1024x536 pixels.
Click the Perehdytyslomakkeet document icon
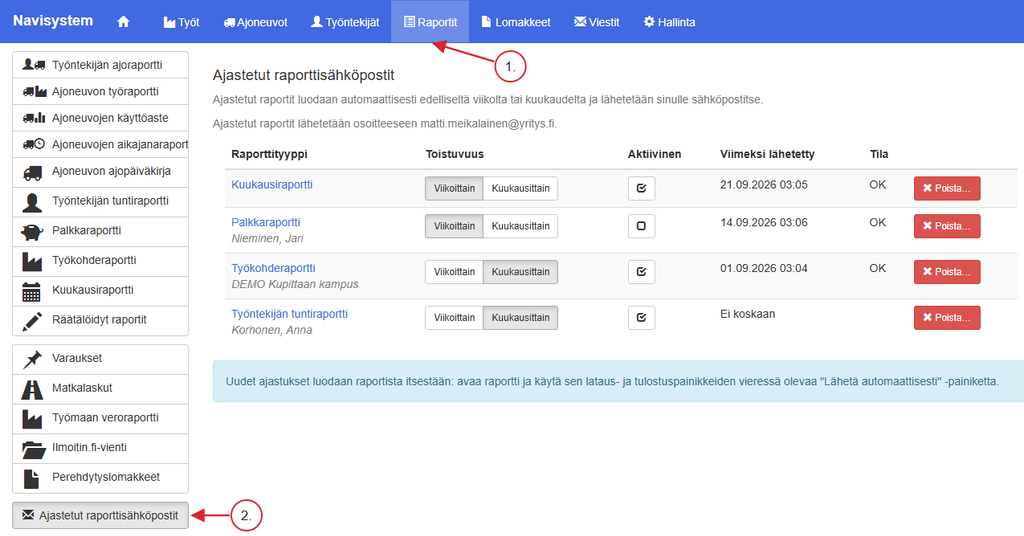(31, 478)
